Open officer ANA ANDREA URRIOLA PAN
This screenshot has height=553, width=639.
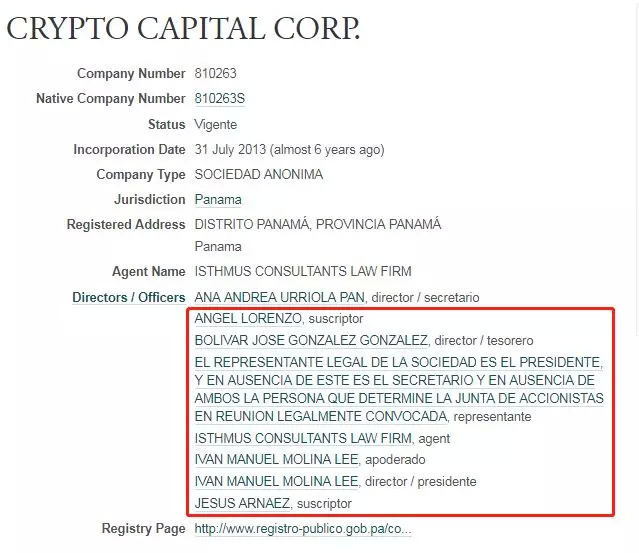tap(281, 297)
